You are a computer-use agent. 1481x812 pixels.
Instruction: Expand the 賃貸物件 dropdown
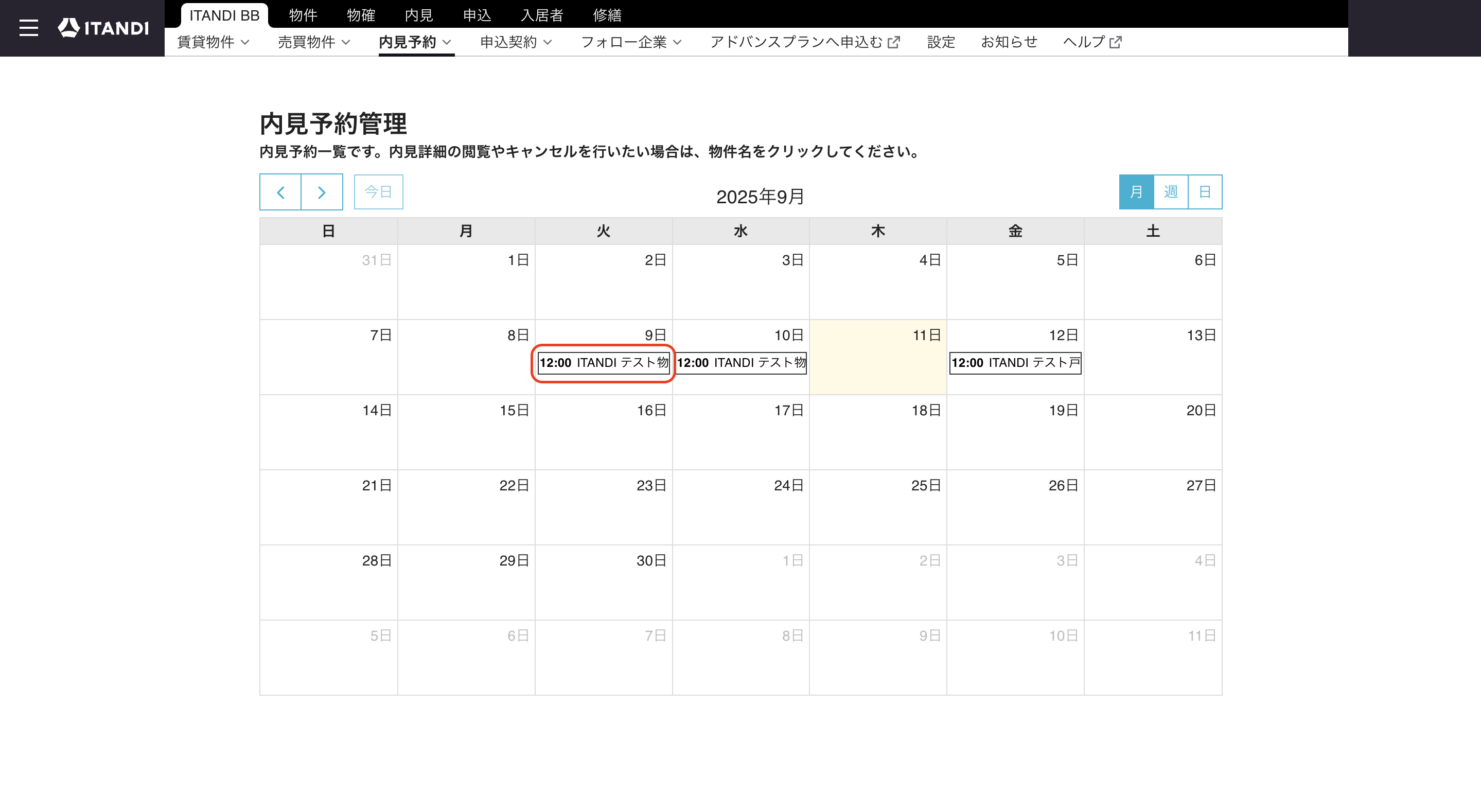(x=213, y=42)
